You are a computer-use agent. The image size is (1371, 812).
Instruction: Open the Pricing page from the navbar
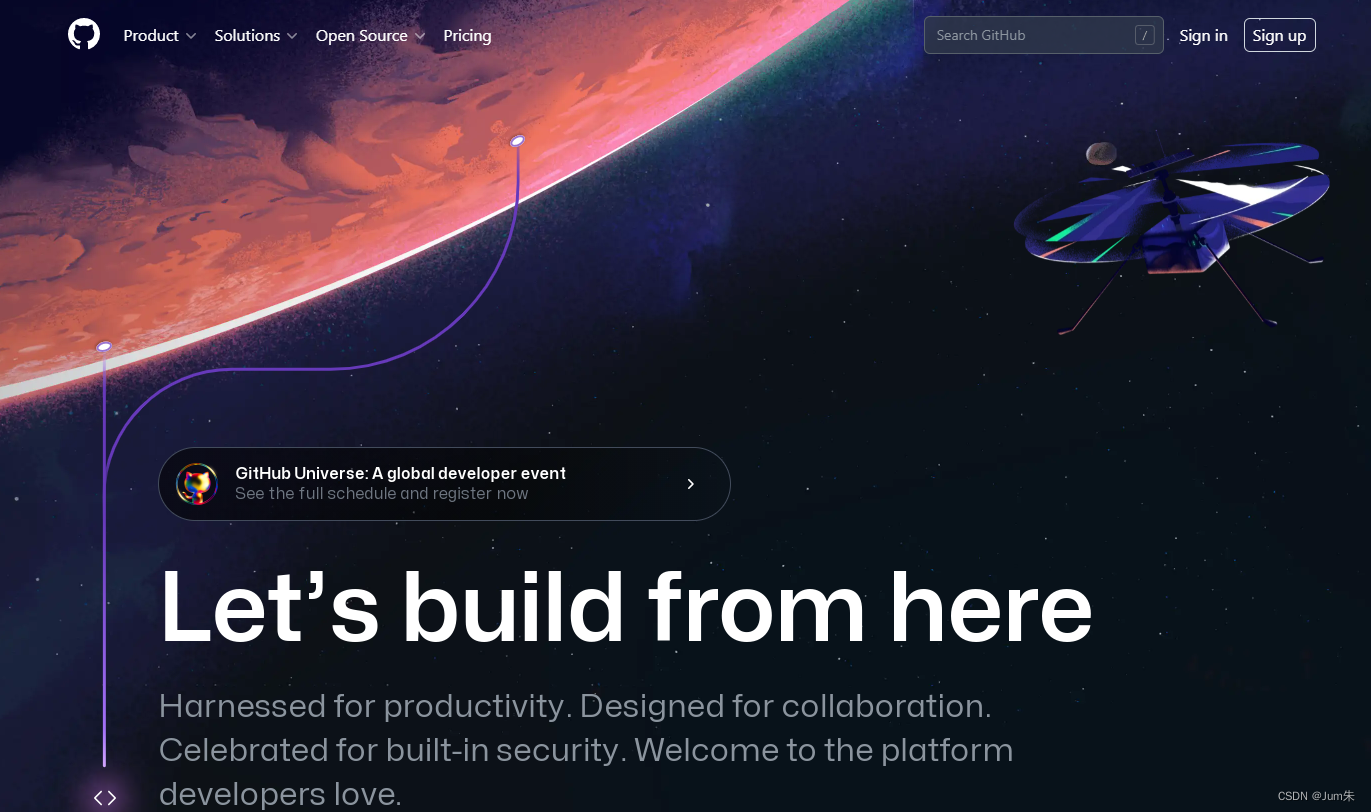click(467, 35)
